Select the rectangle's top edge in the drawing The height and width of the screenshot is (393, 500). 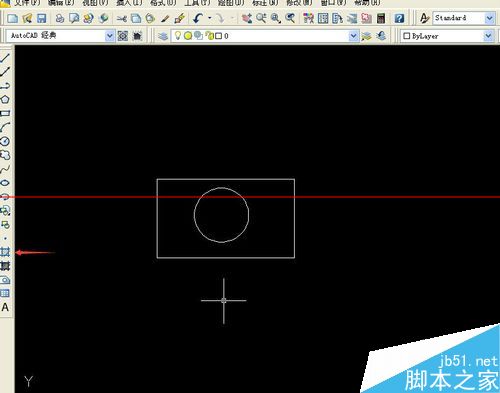pos(226,179)
